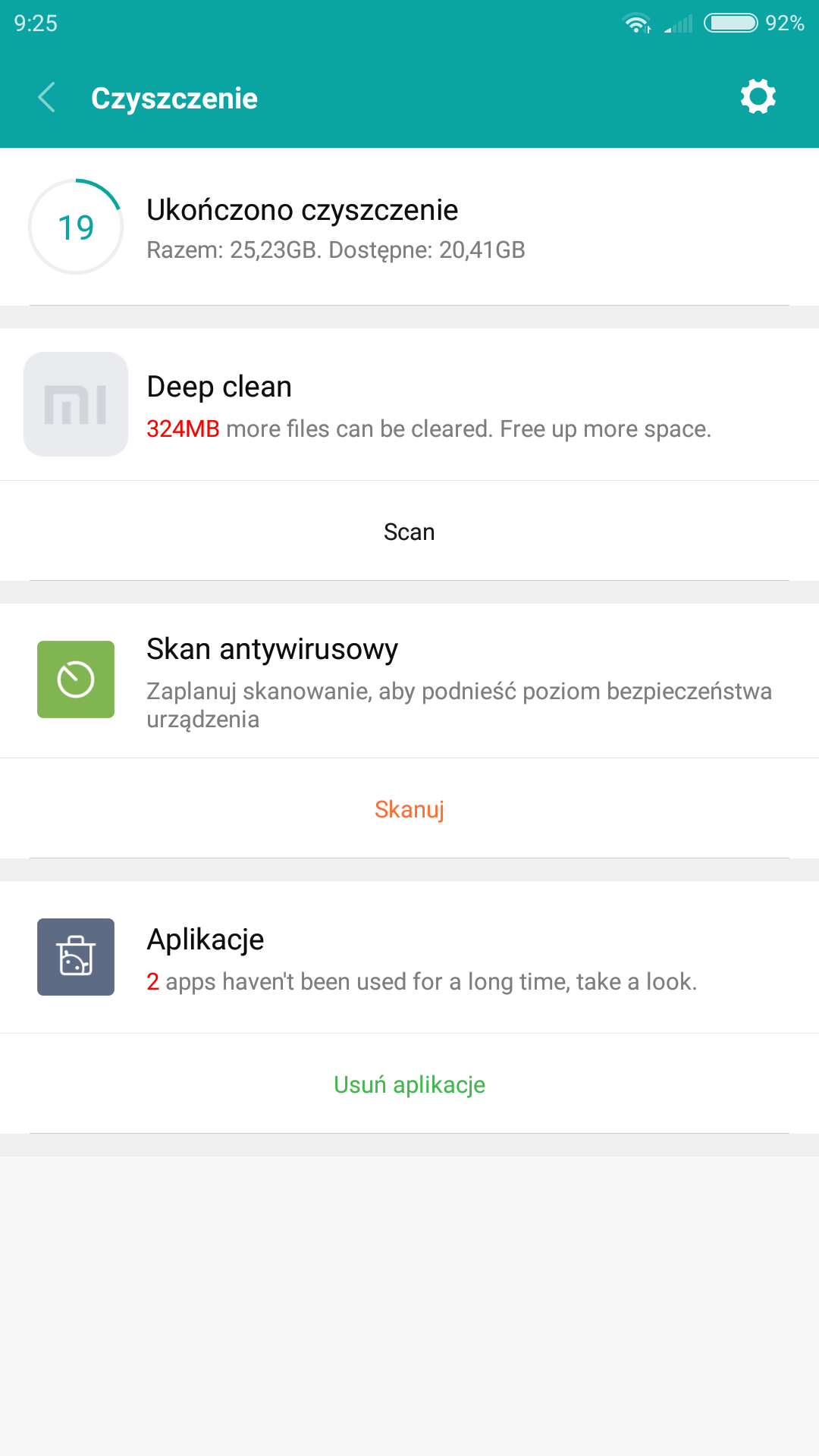Screen dimensions: 819x1456
Task: Go back using the arrow icon
Action: [47, 98]
